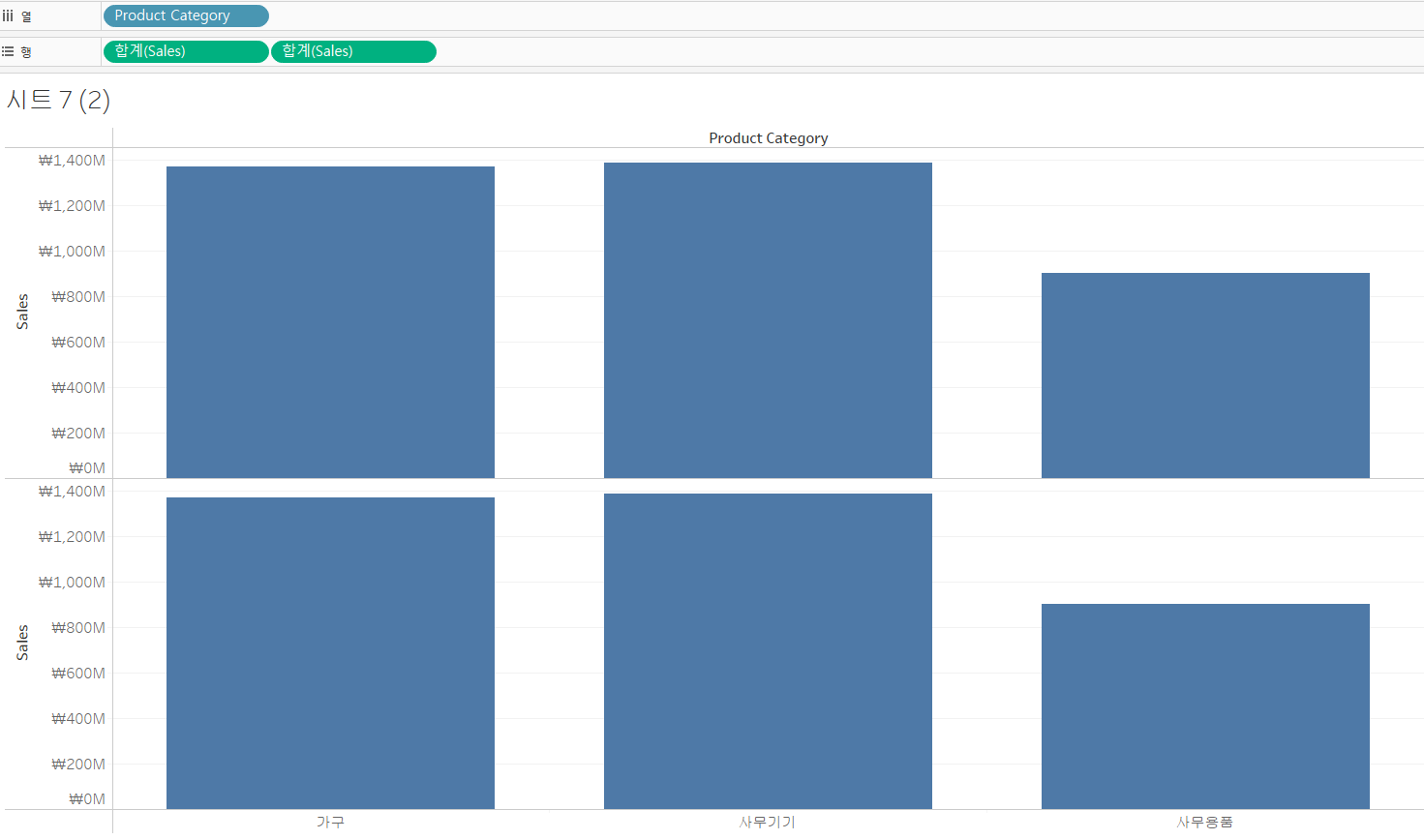The height and width of the screenshot is (840, 1424).
Task: Select the 가구 bar in the lower chart
Action: (330, 653)
